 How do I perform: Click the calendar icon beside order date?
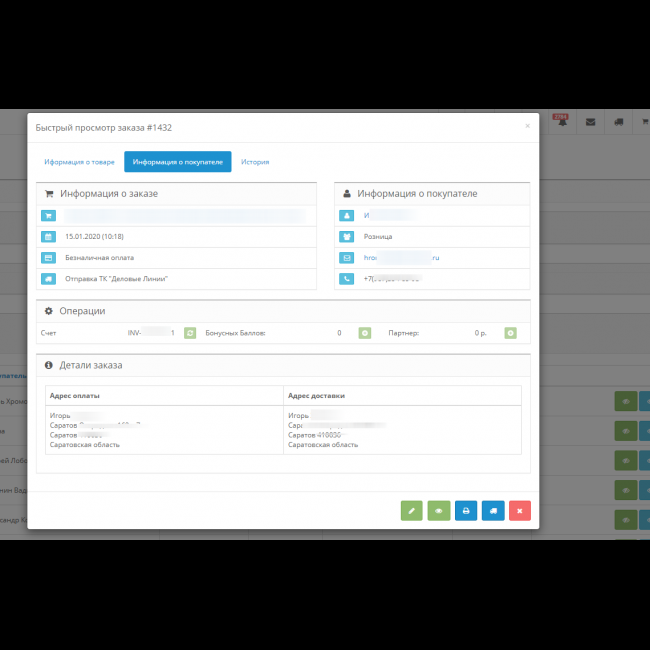48,237
